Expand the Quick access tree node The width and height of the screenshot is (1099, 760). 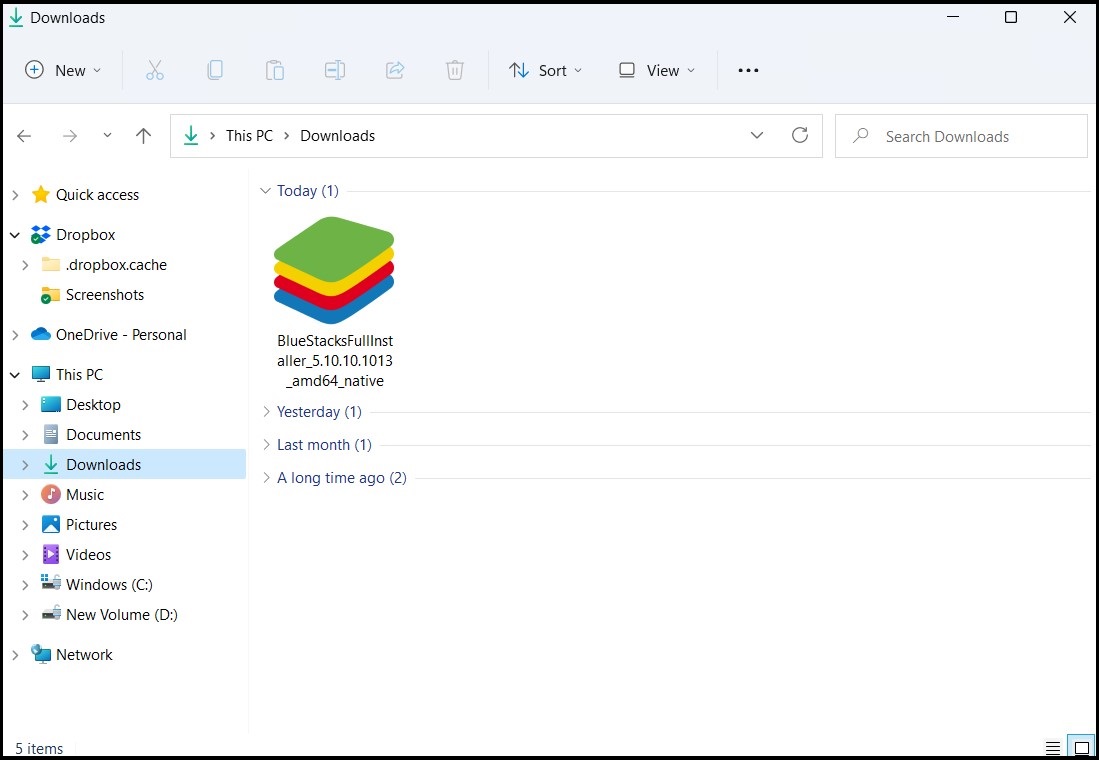(x=15, y=195)
